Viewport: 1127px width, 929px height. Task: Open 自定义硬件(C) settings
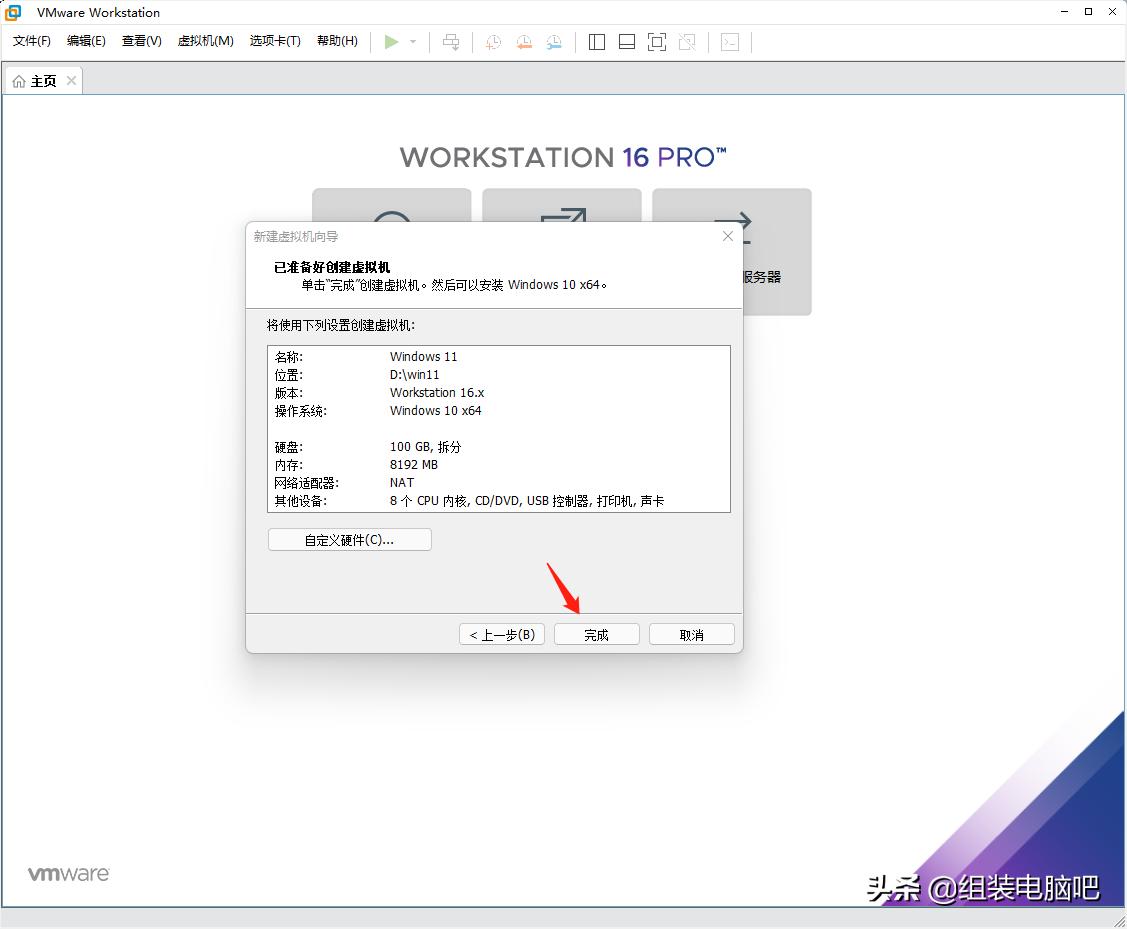click(349, 539)
